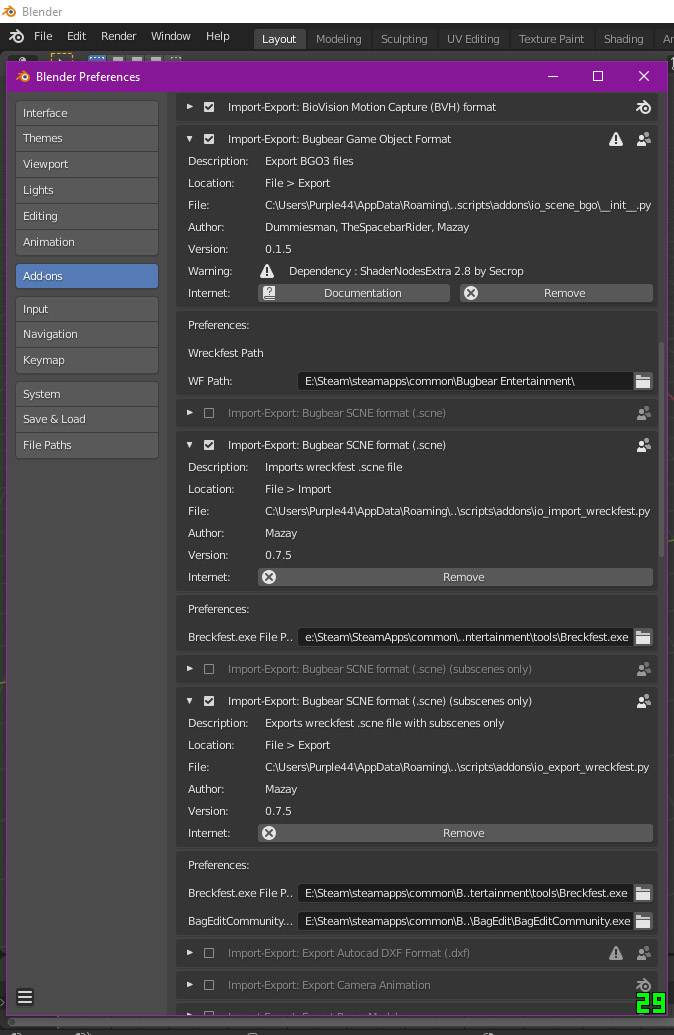Screen dimensions: 674x1035
Task: Open Keymap preferences section
Action: click(86, 360)
